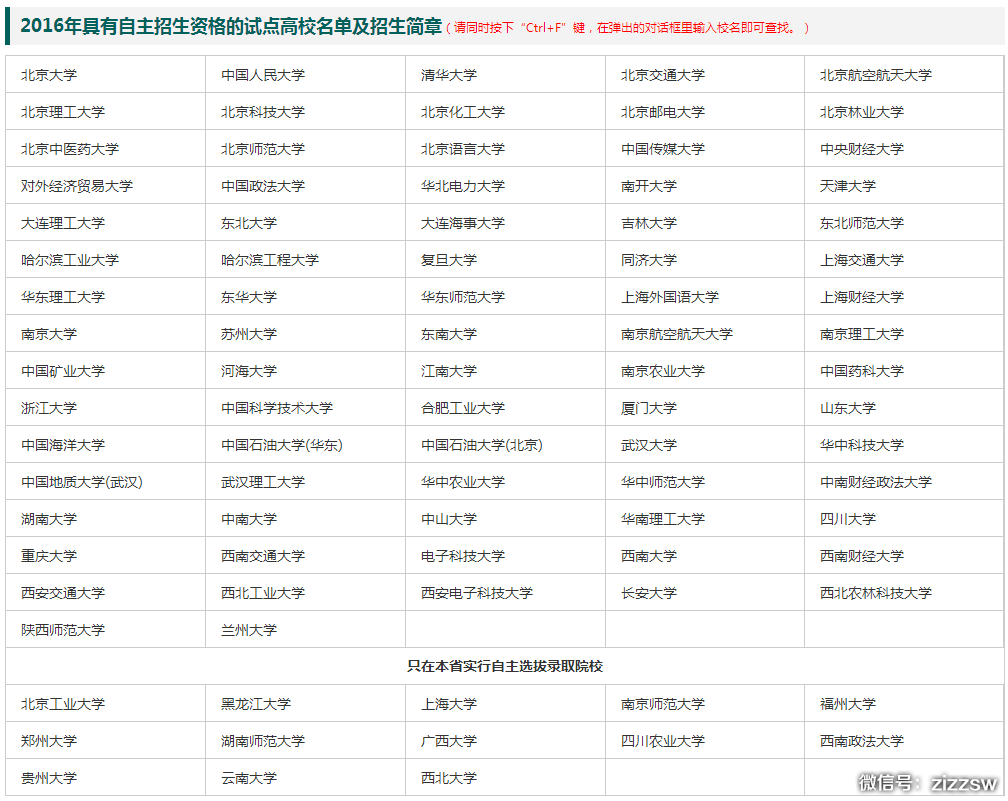Open 吉林大学 entry
The image size is (1008, 801).
point(649,223)
